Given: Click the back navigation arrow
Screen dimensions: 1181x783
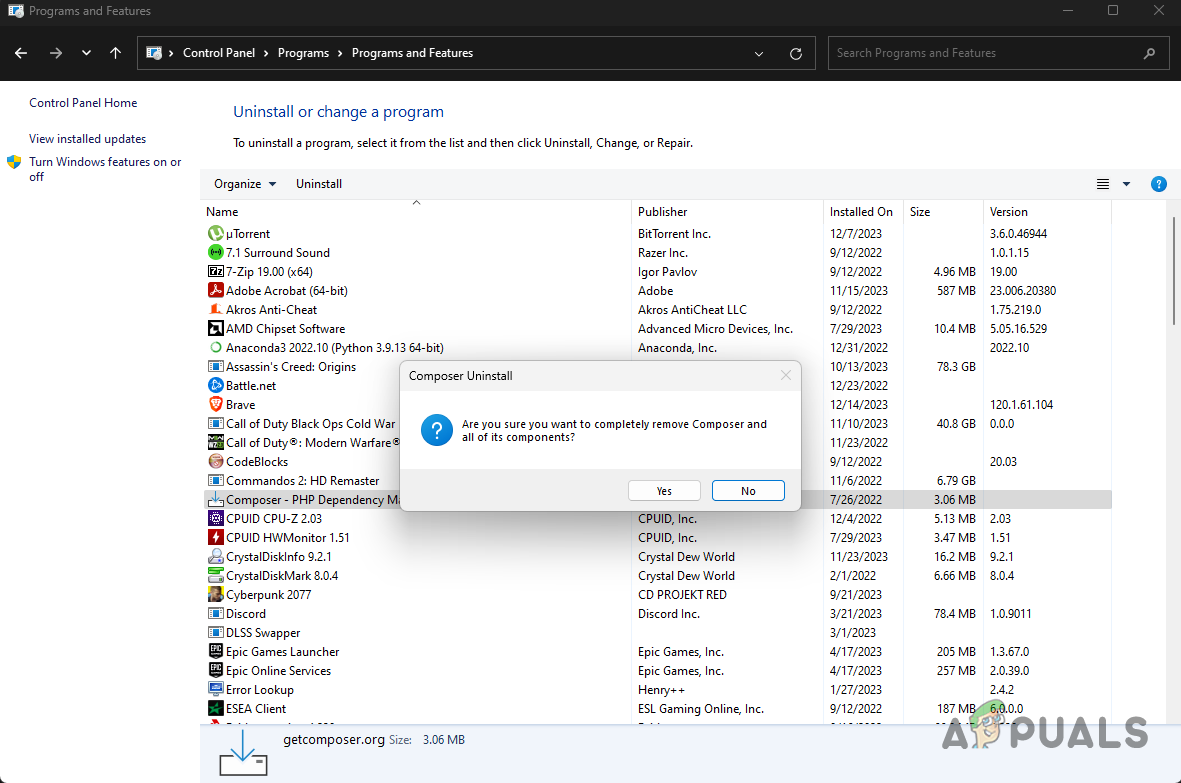Looking at the screenshot, I should (20, 53).
